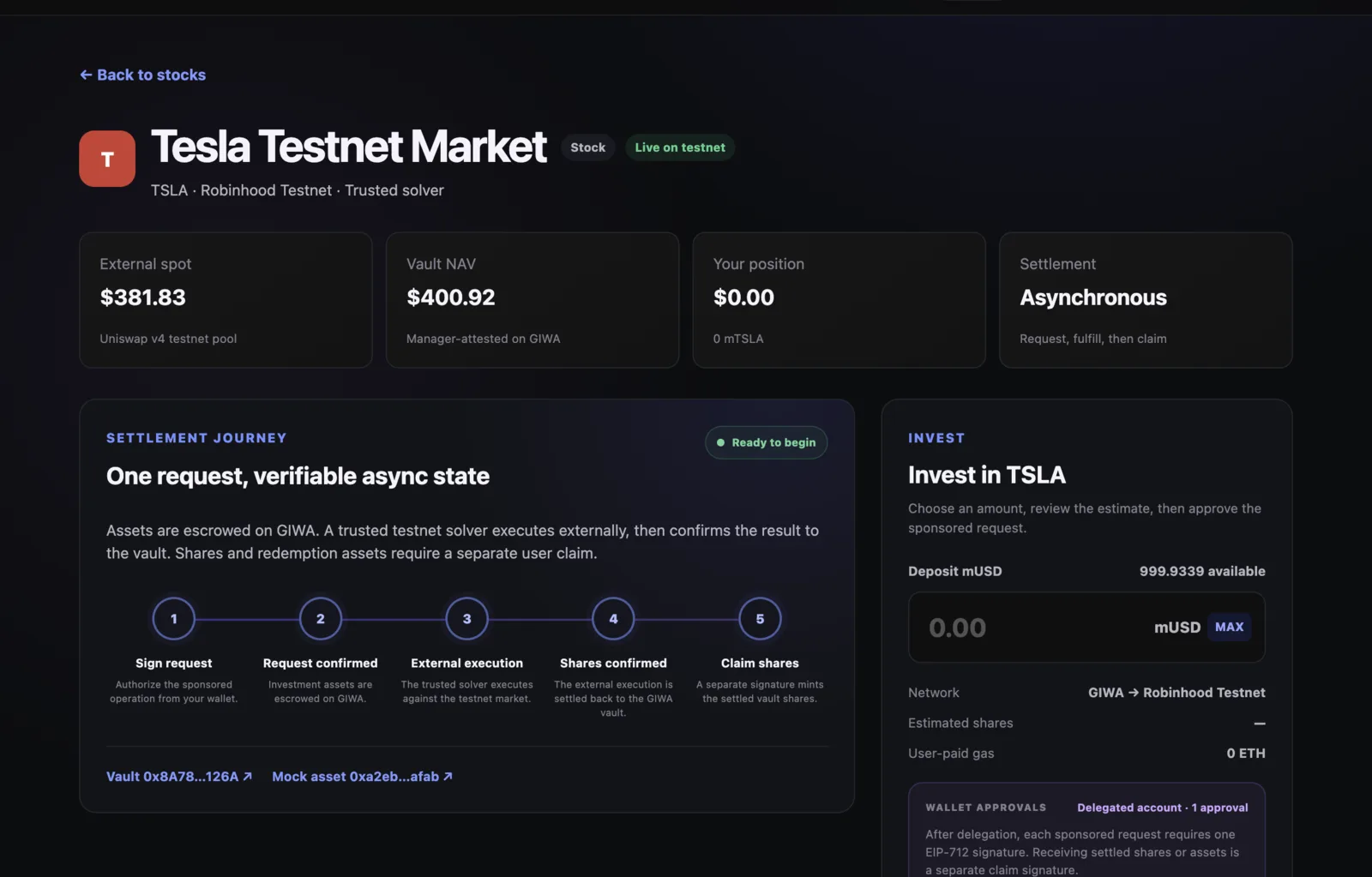Click the Manager-attested on GIWA text
The height and width of the screenshot is (877, 1372).
pyautogui.click(x=484, y=339)
